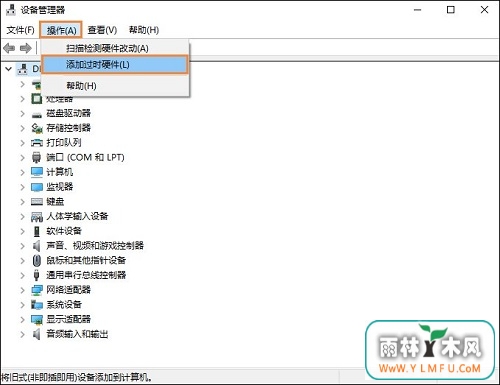Expand the 人体学输入设备 category
The width and height of the screenshot is (500, 385).
pyautogui.click(x=22, y=216)
